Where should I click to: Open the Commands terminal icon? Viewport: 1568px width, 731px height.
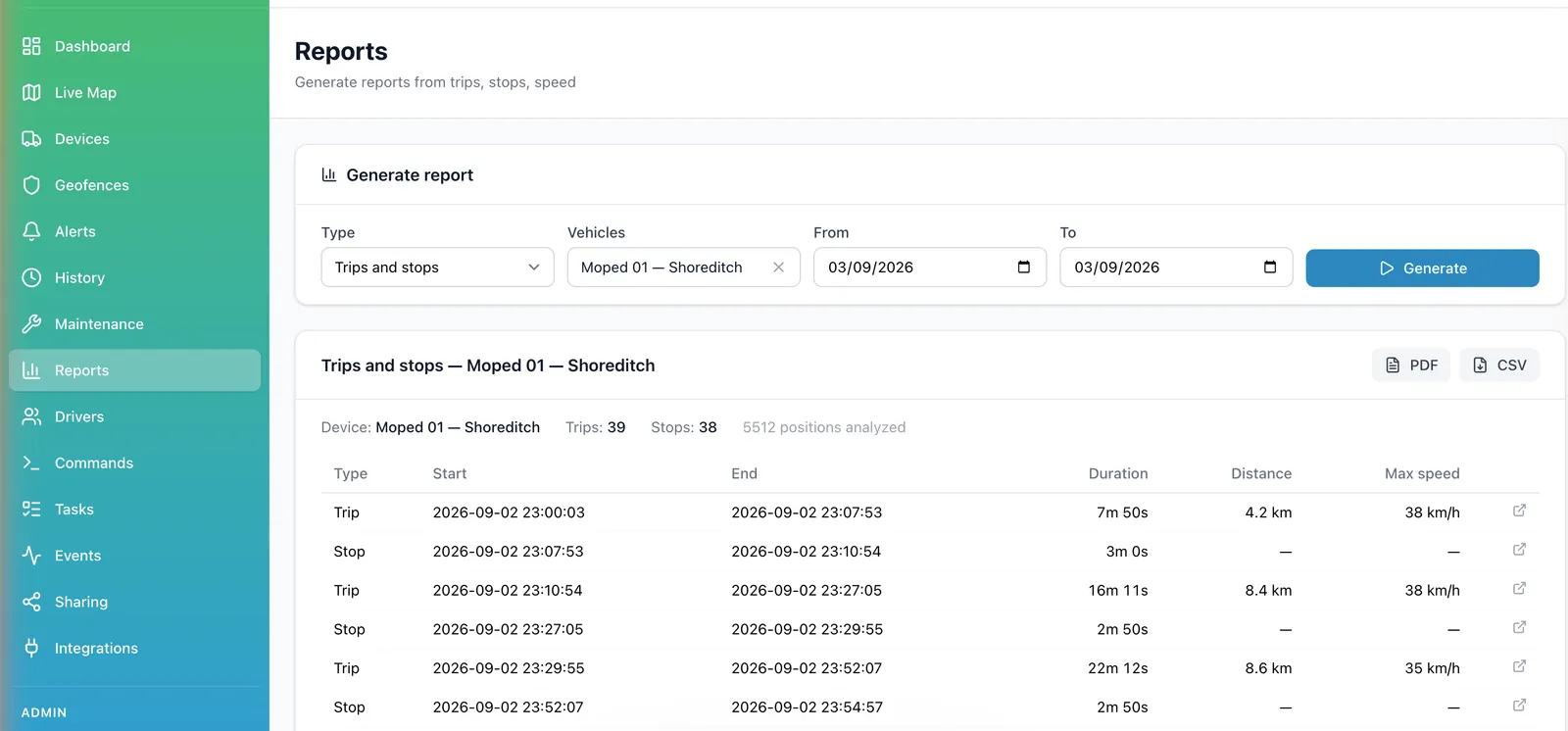[x=31, y=463]
